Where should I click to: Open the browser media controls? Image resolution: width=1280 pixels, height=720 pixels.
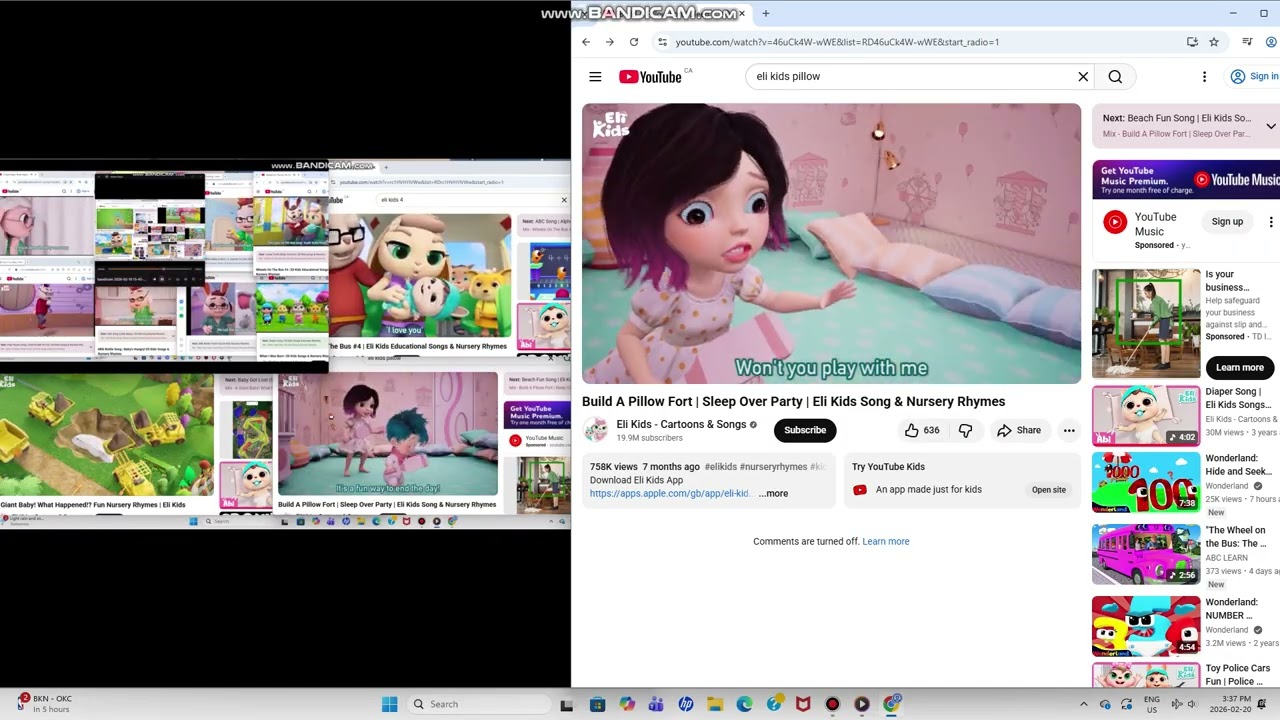tap(1247, 42)
